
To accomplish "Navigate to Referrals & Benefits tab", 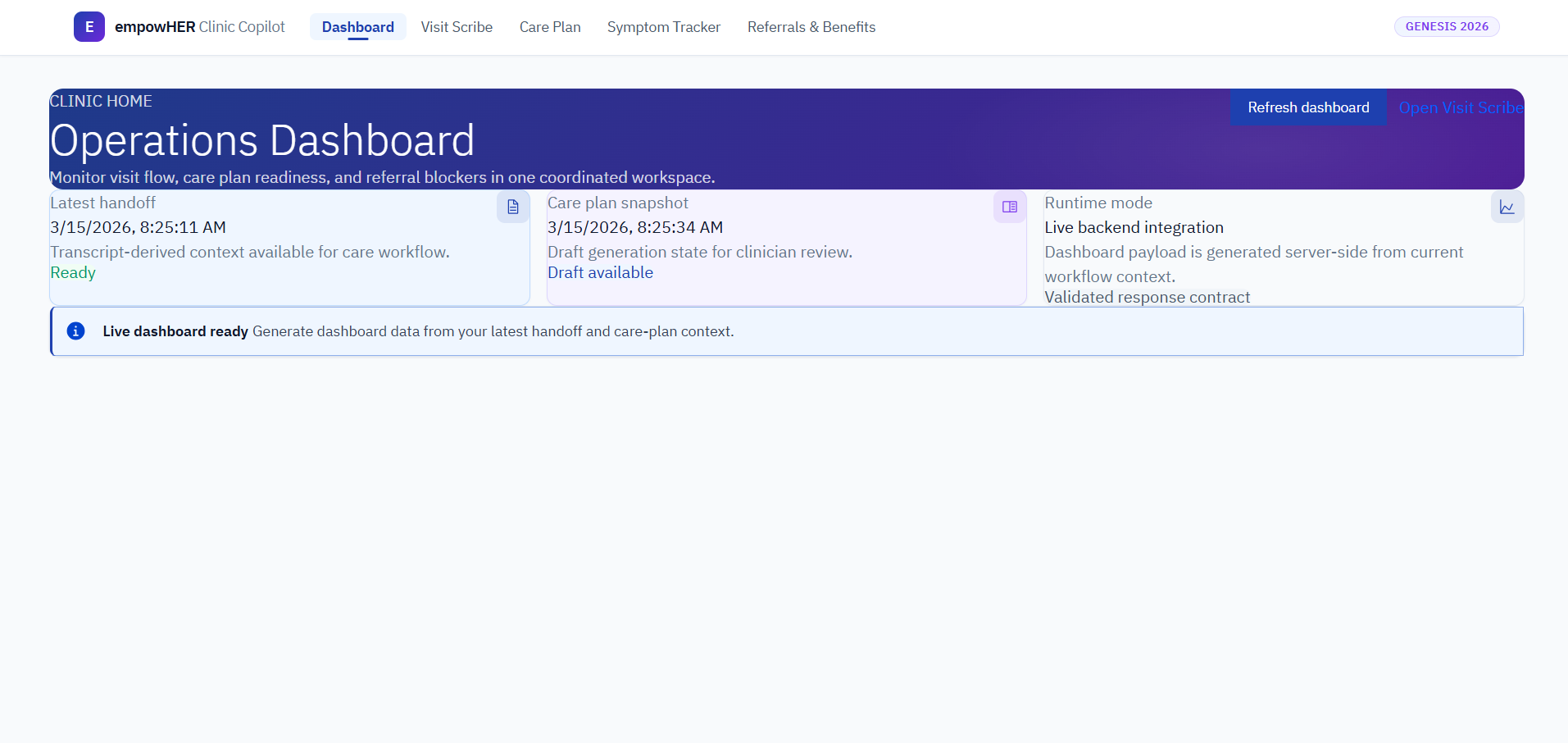I will tap(811, 27).
